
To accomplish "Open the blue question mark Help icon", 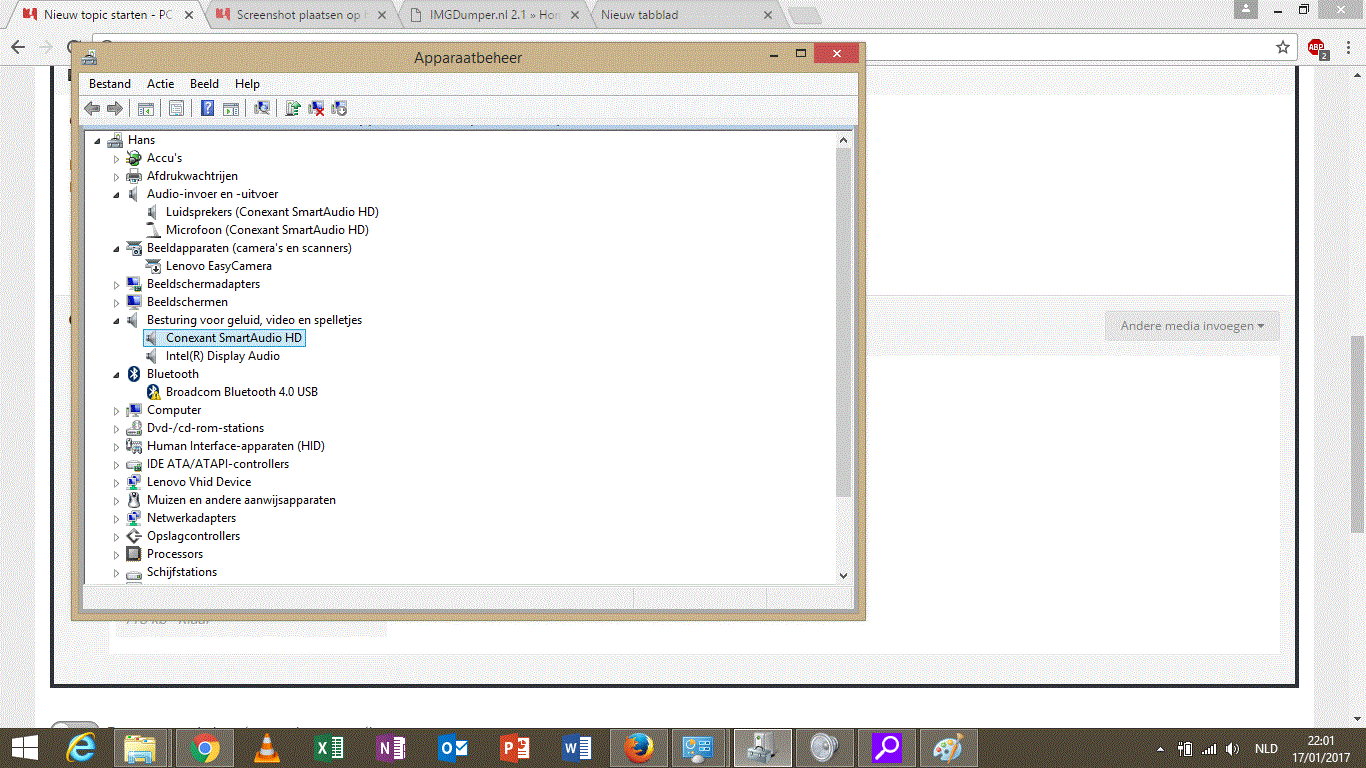I will [207, 108].
